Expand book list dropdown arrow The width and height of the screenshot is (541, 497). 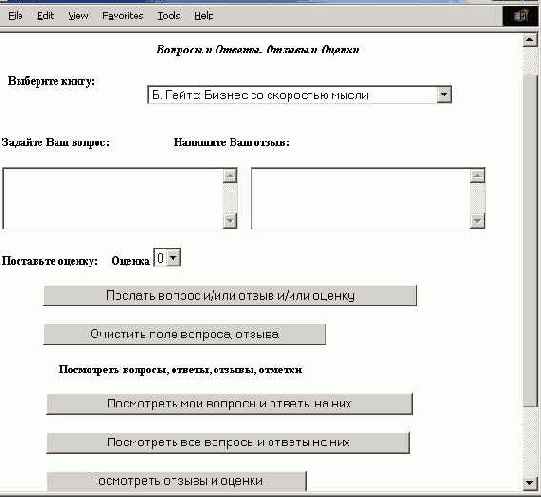[444, 95]
